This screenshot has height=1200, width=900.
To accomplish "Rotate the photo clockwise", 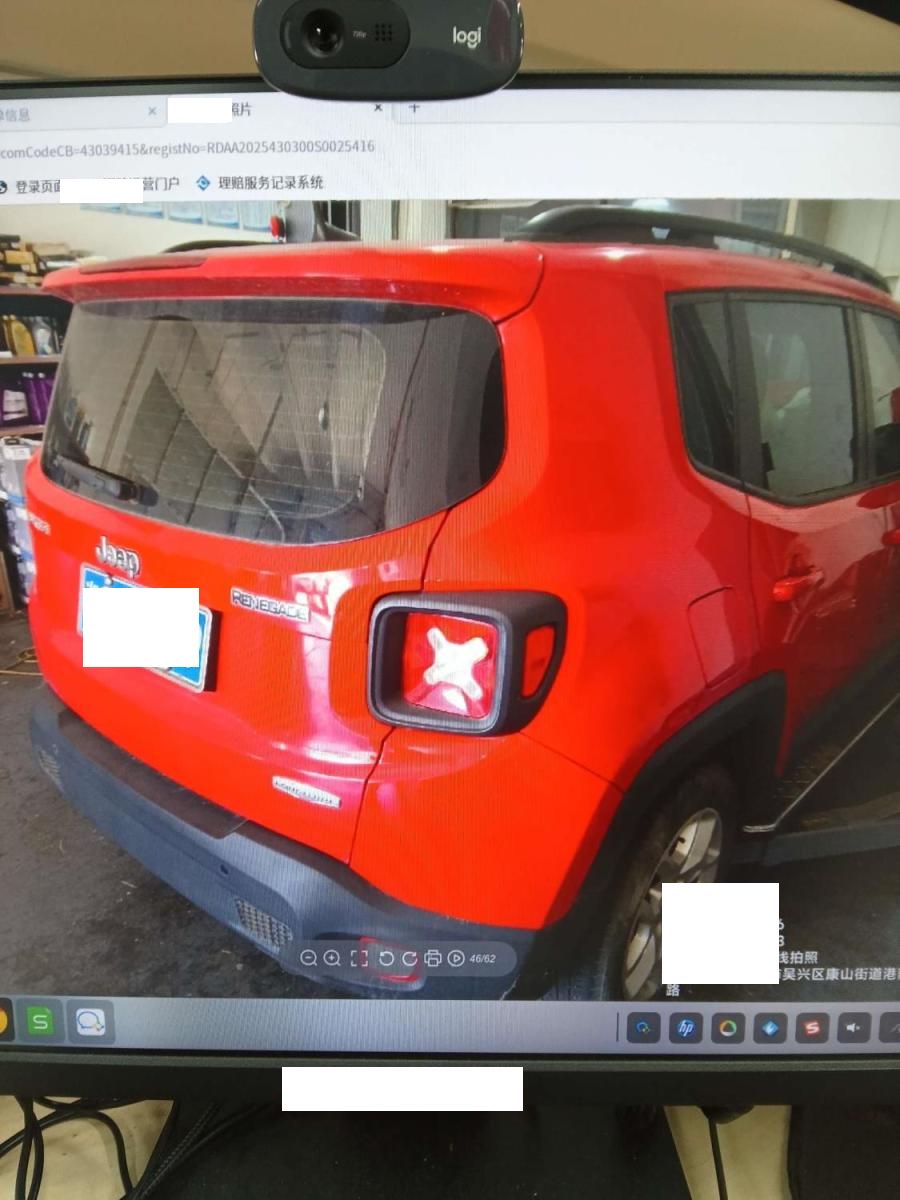I will point(409,958).
